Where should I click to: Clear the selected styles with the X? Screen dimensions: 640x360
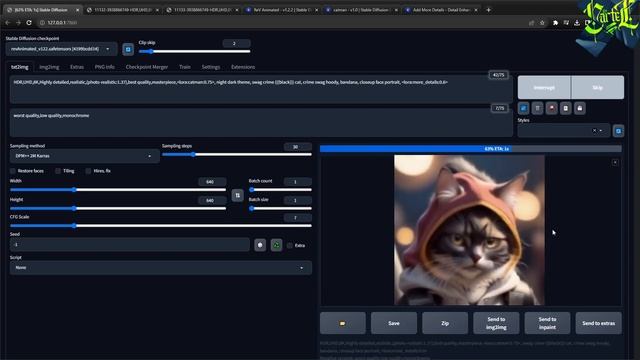coord(594,131)
